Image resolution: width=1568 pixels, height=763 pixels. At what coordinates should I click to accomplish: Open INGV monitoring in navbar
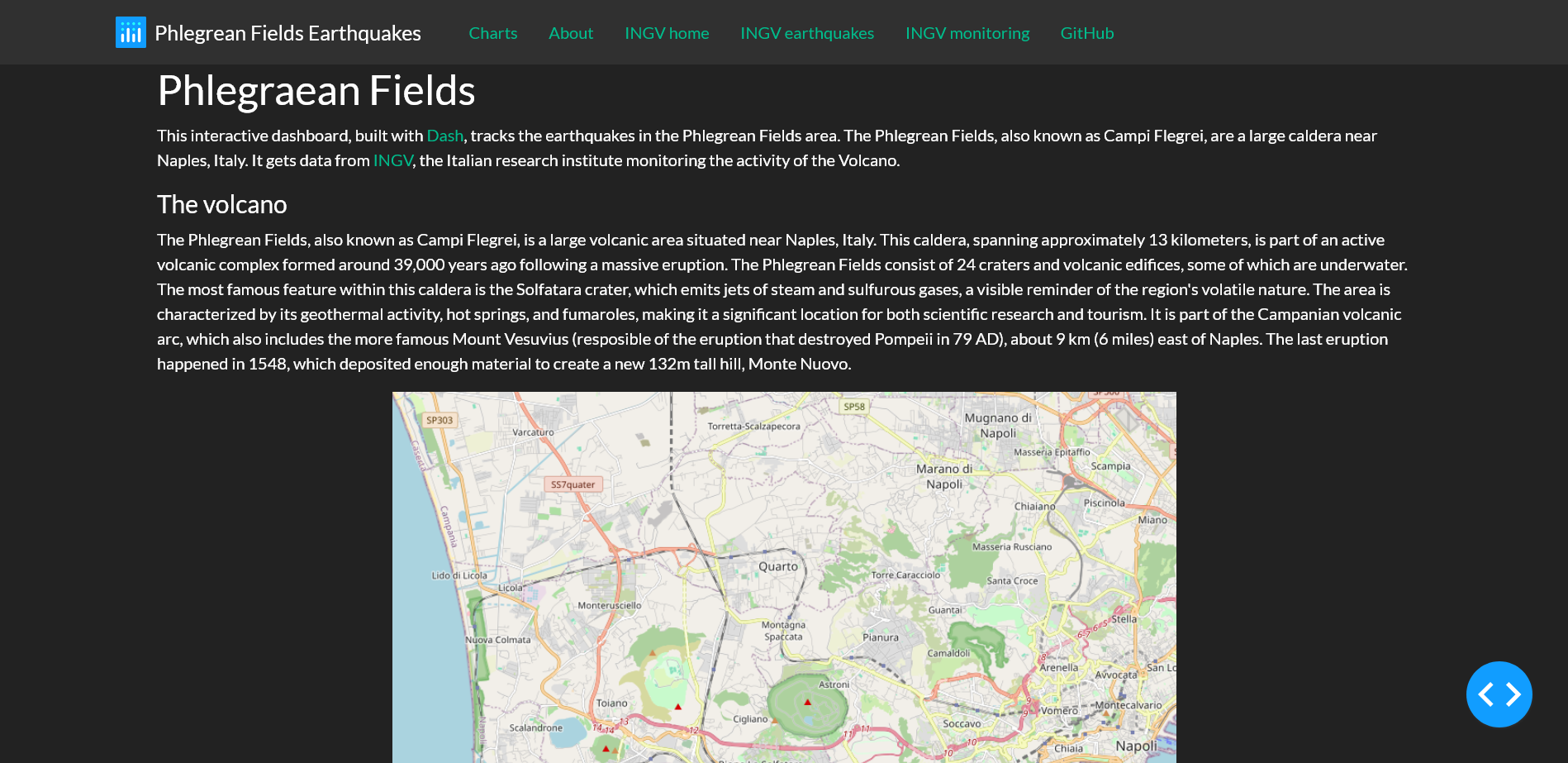point(967,33)
